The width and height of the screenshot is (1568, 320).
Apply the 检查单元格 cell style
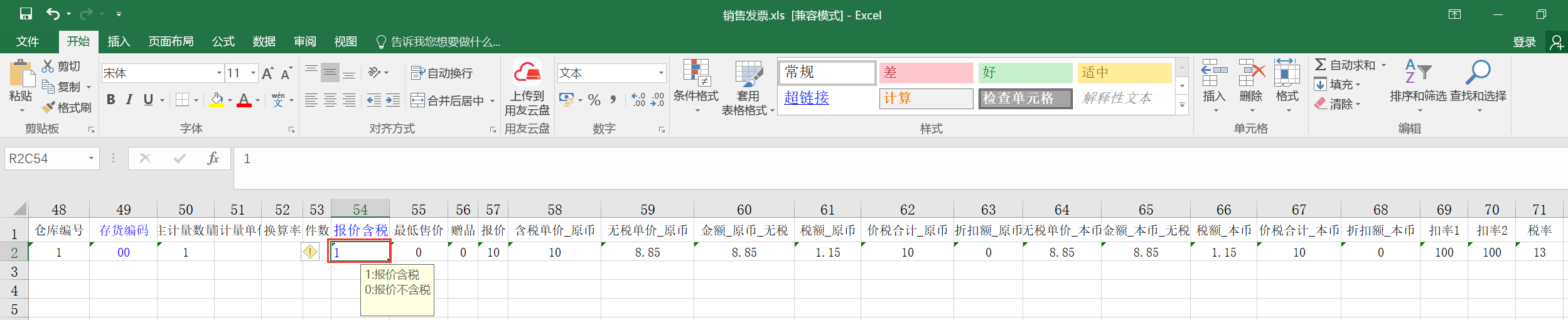(x=1025, y=99)
